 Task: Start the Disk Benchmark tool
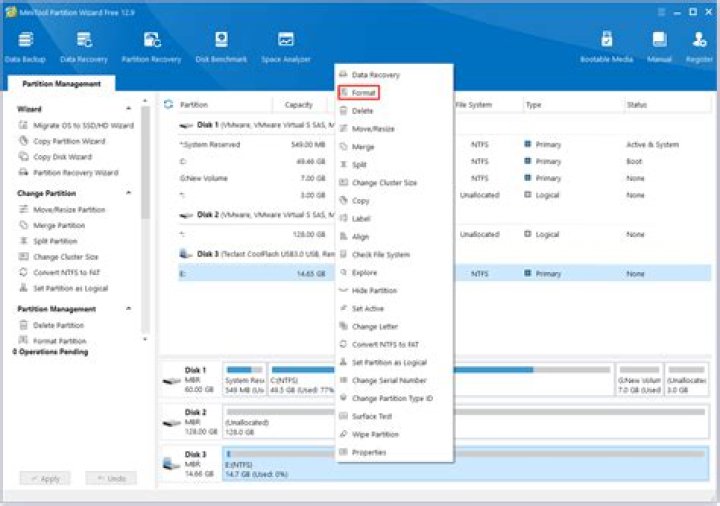click(x=220, y=46)
